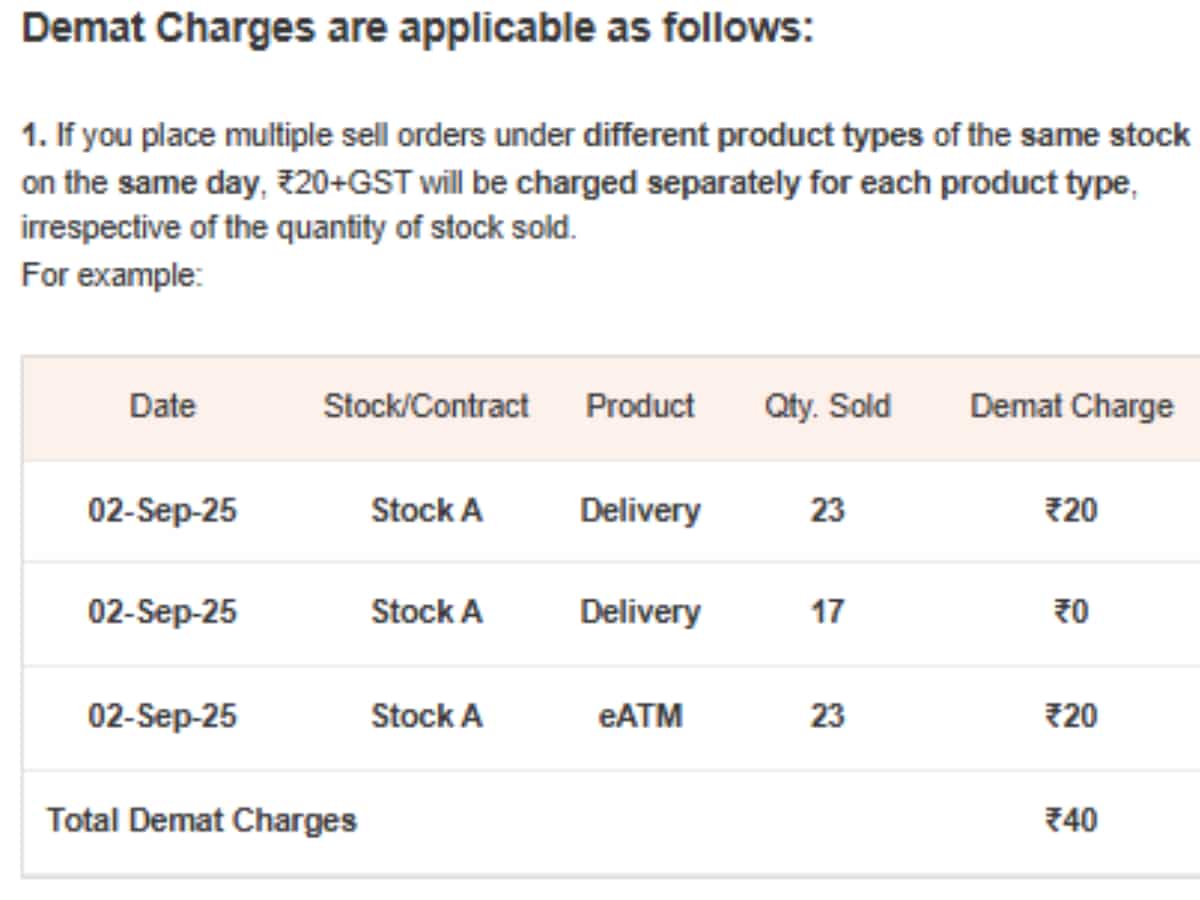The image size is (1200, 900).
Task: Click the "For example:" text
Action: [x=111, y=274]
